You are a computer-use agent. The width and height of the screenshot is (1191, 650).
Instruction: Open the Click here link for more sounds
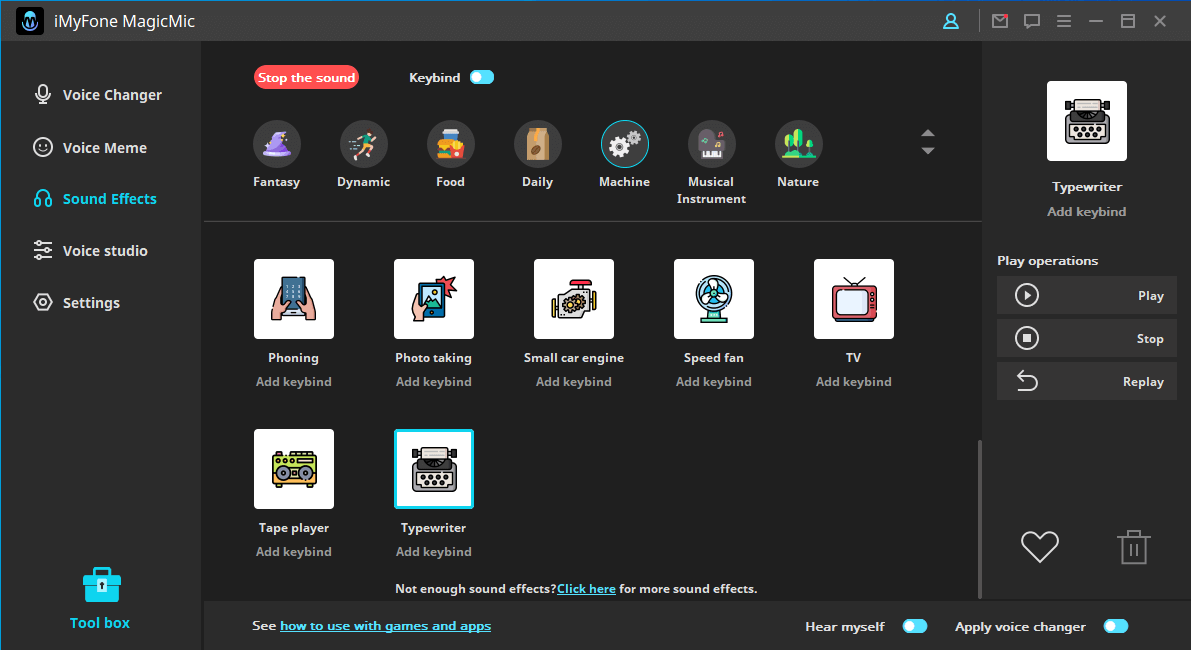point(586,588)
